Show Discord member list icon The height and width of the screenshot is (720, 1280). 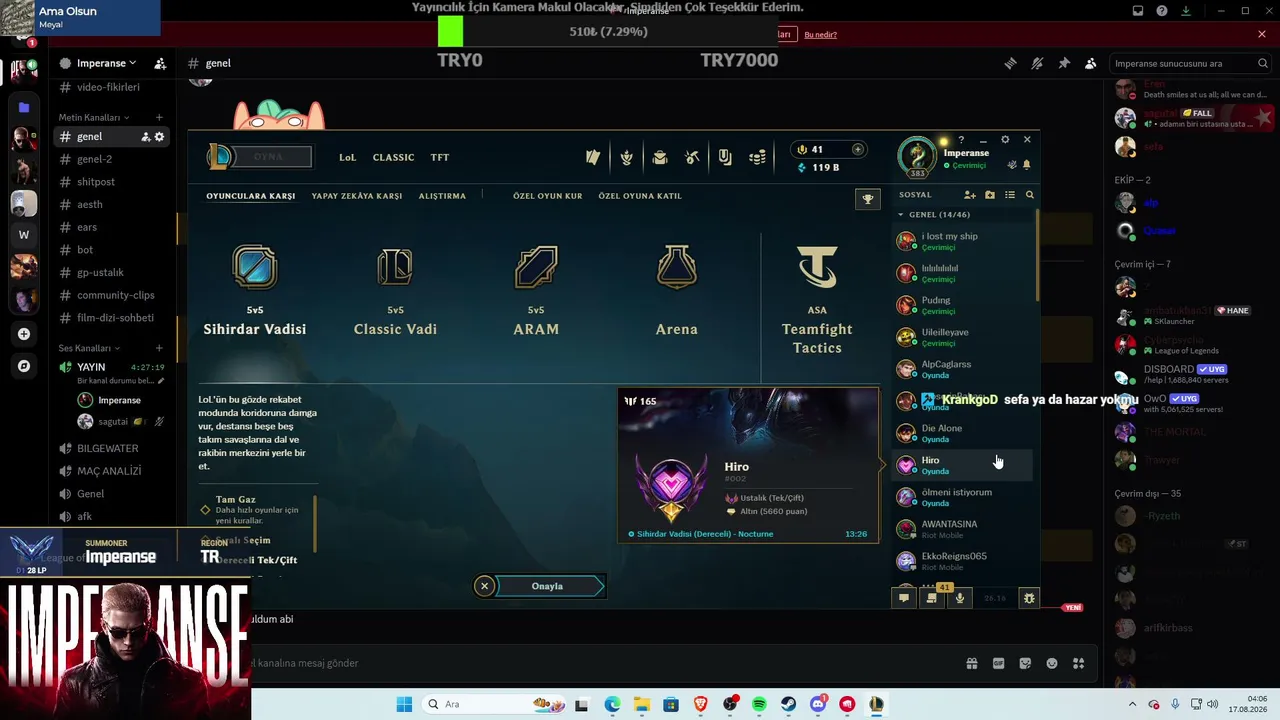(x=1091, y=63)
